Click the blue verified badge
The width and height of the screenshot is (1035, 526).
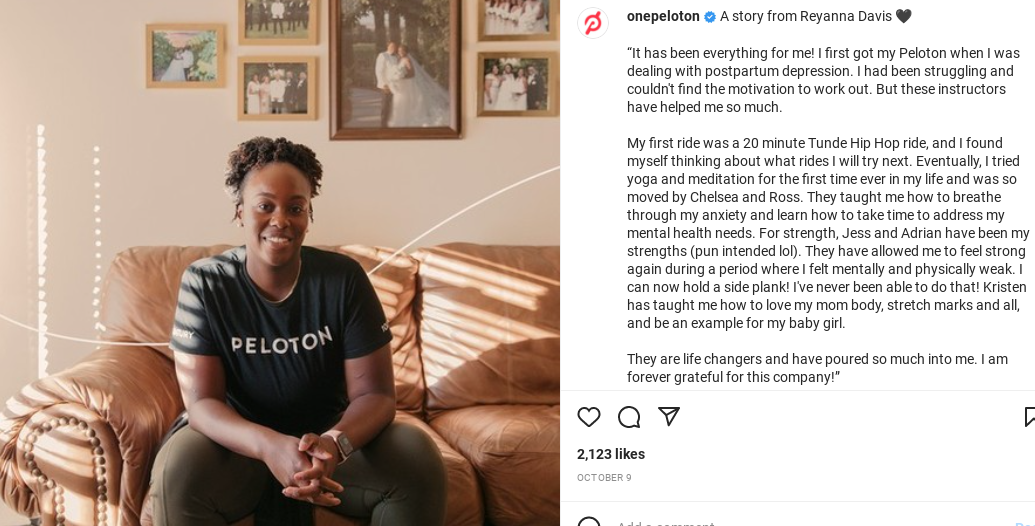pos(710,17)
